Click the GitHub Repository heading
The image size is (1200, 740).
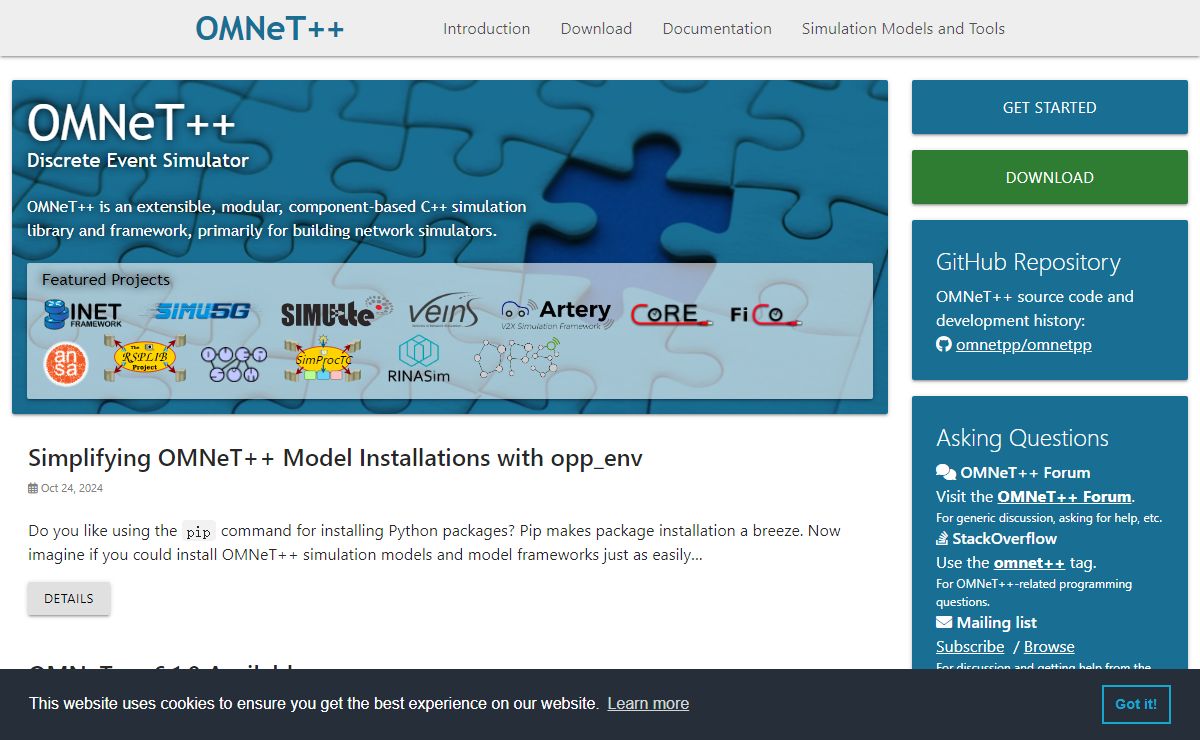click(1028, 263)
